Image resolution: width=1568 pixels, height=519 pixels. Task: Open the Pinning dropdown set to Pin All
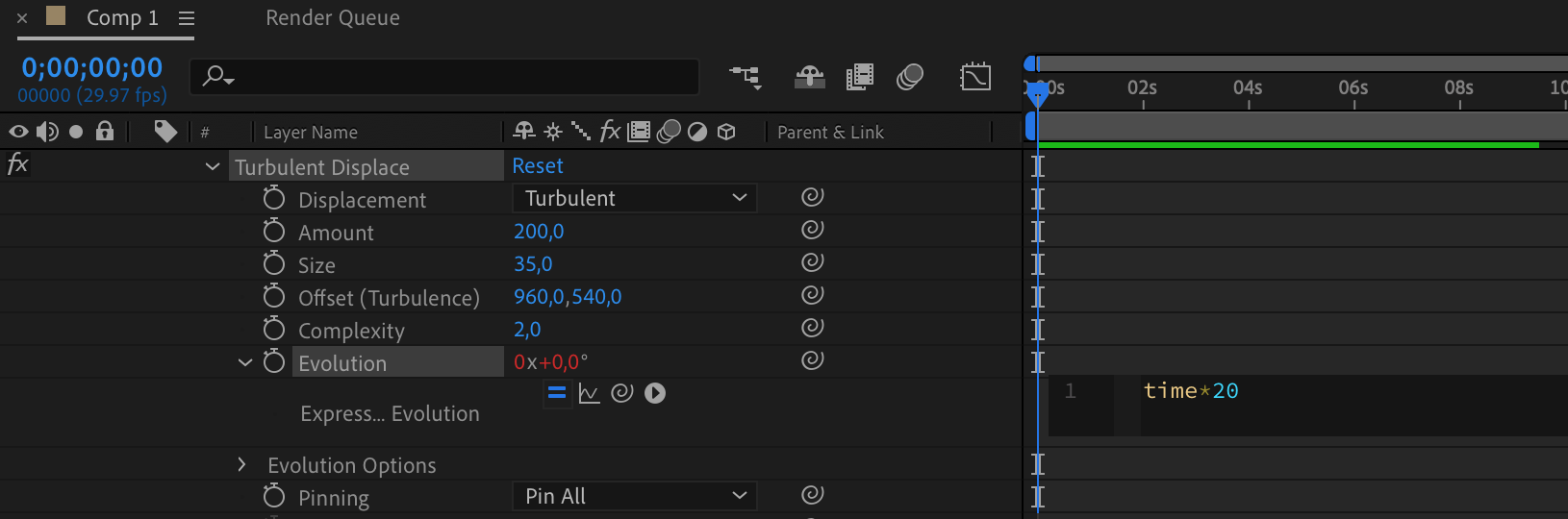tap(634, 497)
